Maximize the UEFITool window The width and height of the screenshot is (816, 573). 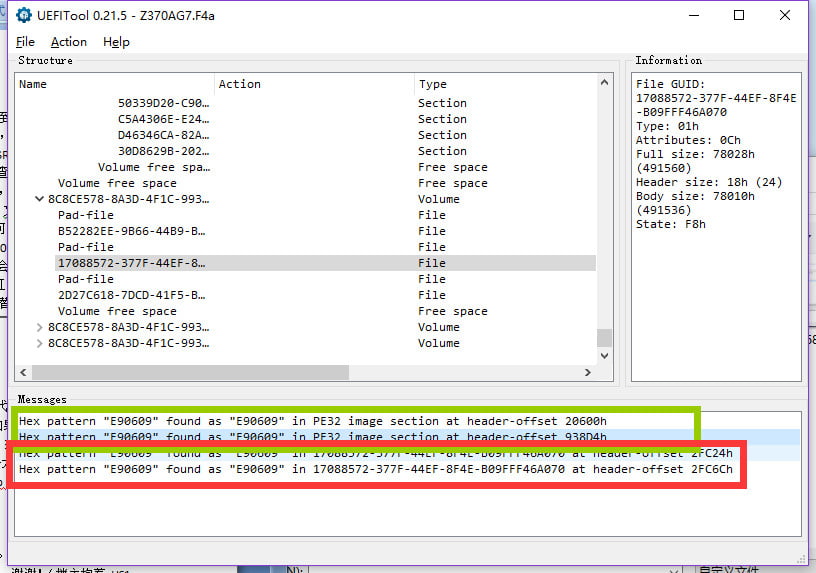[739, 15]
